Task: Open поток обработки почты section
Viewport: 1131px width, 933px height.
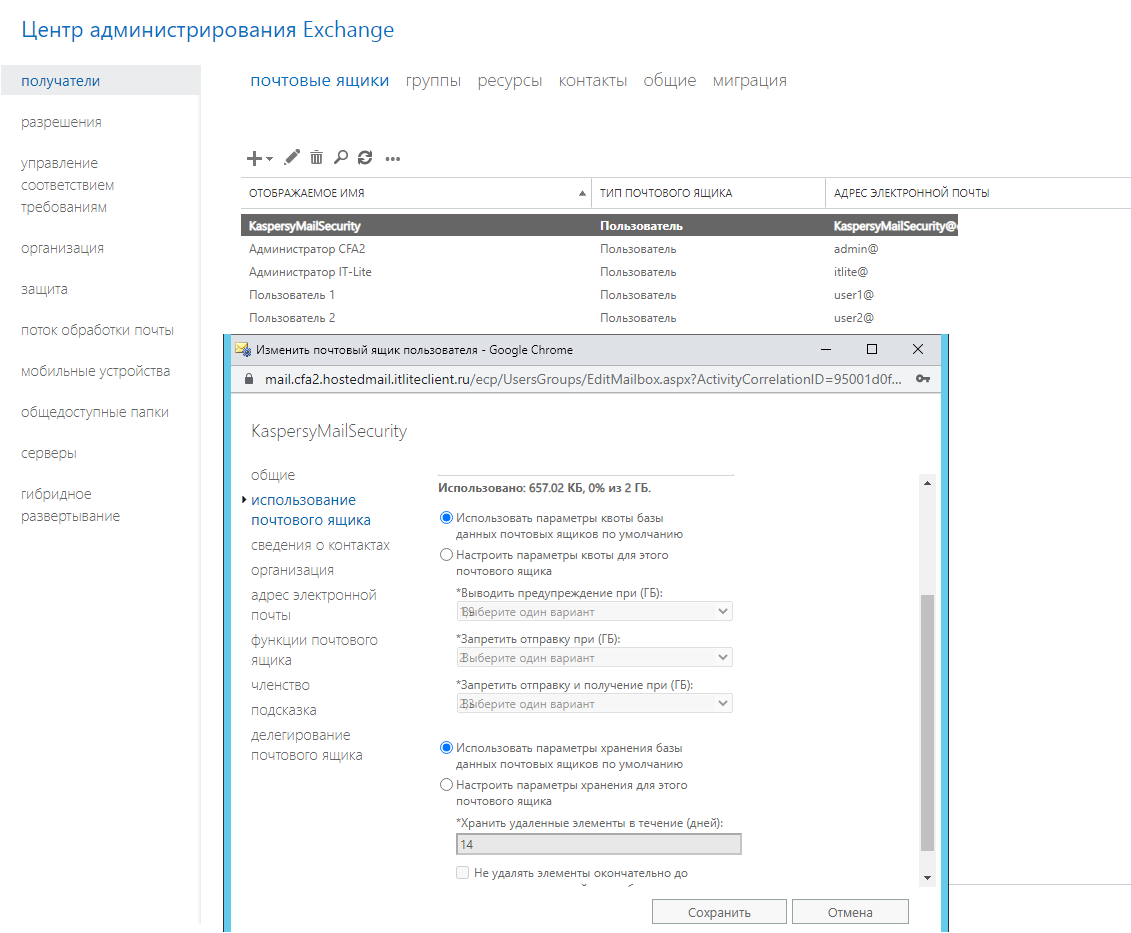Action: [x=97, y=330]
